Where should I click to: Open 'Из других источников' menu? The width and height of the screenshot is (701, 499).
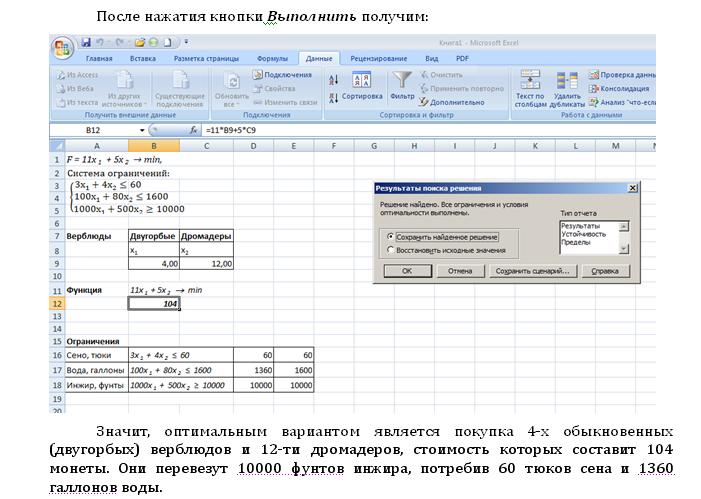pyautogui.click(x=124, y=89)
